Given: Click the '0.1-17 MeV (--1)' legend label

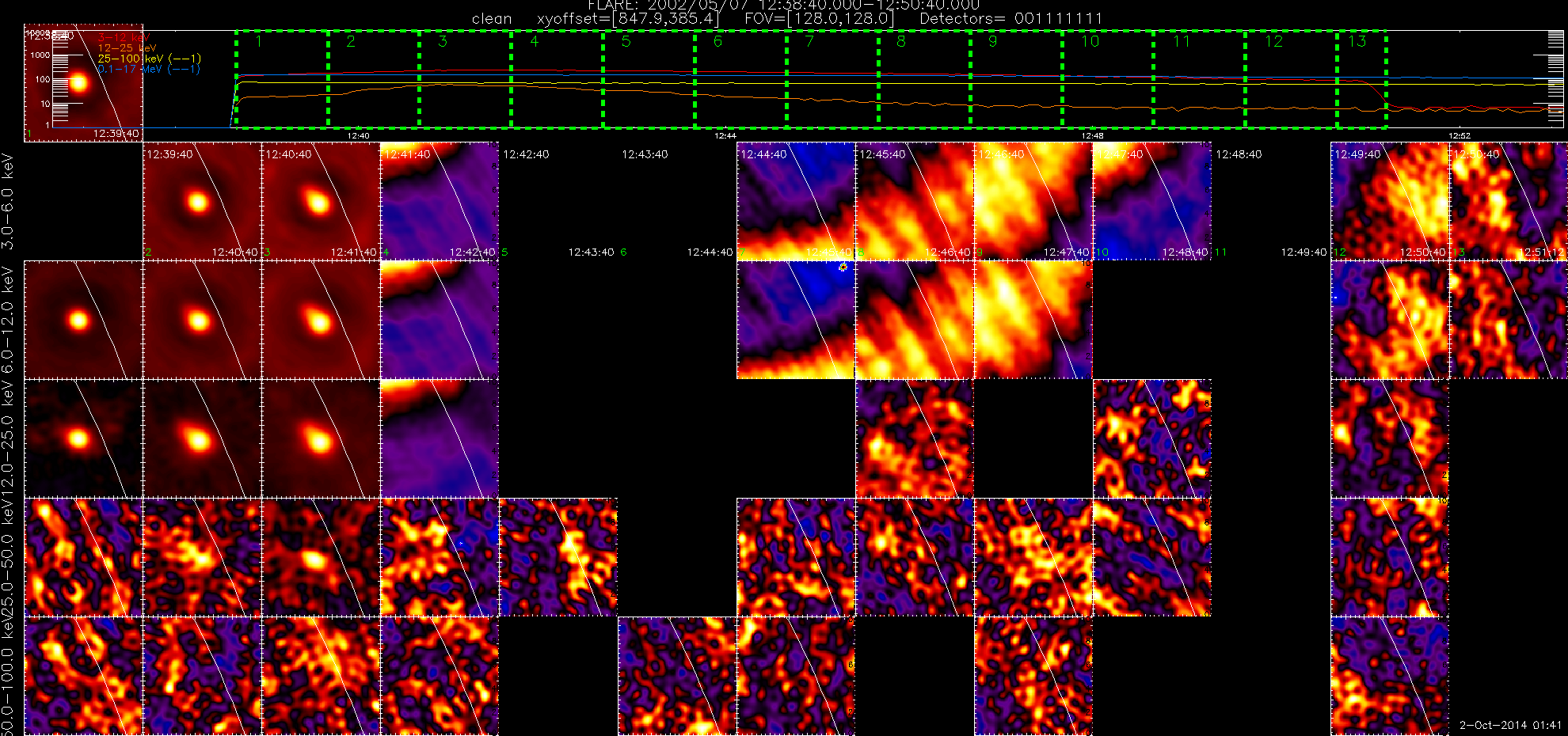Looking at the screenshot, I should pos(149,70).
